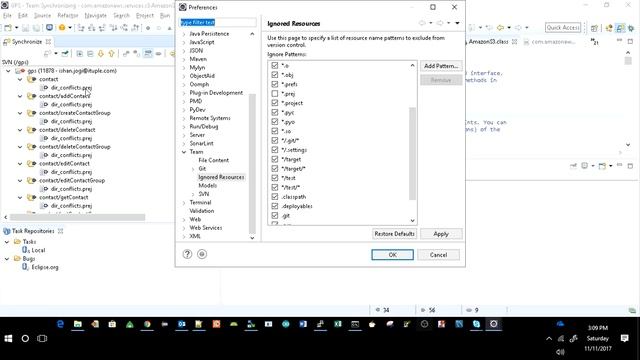Click the Quick Access search box
Screen dimensions: 640x360
563,28
